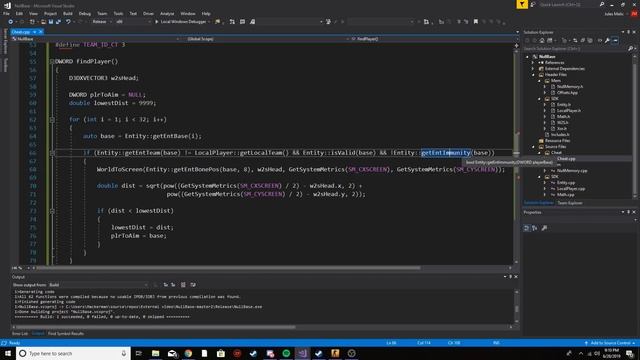Viewport: 640px width, 360px height.
Task: Close the Cheat.cpp editor tab
Action: (40, 32)
